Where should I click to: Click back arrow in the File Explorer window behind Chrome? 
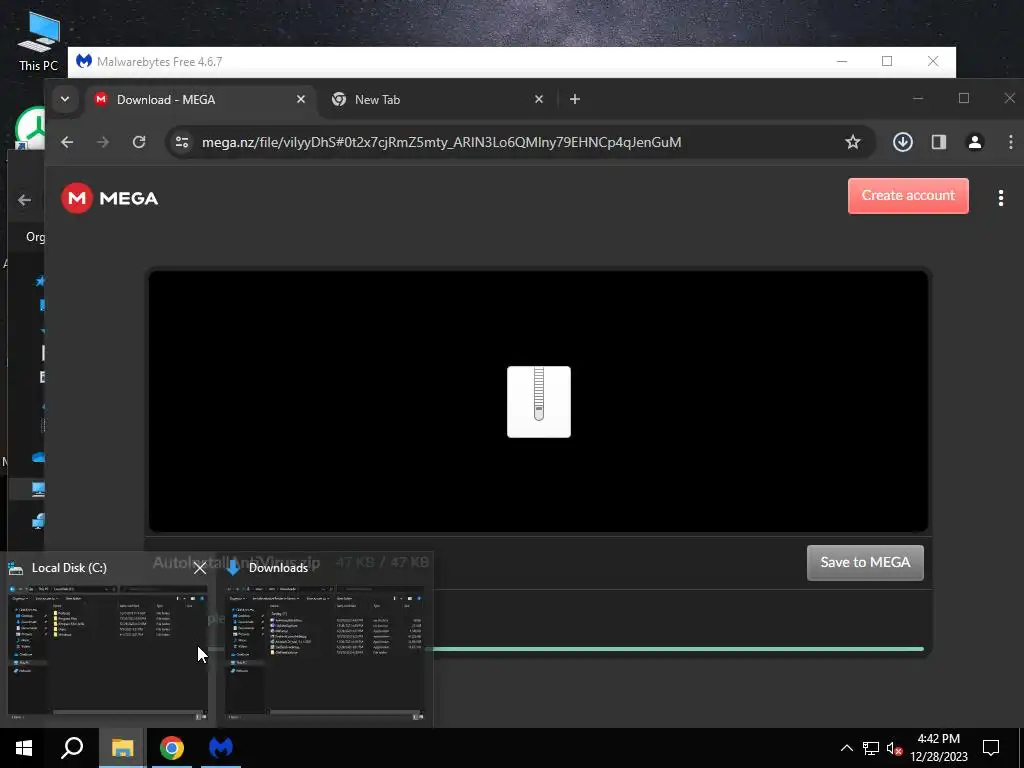pyautogui.click(x=24, y=200)
